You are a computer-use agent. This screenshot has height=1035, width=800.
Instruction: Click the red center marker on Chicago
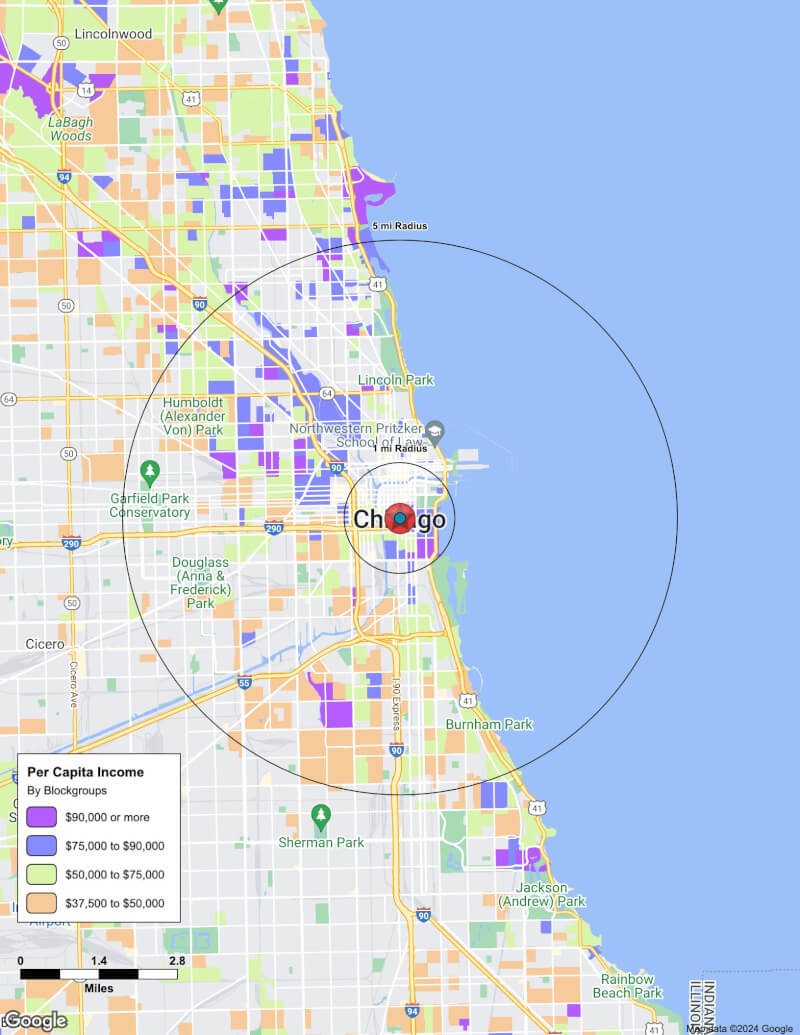pos(400,519)
